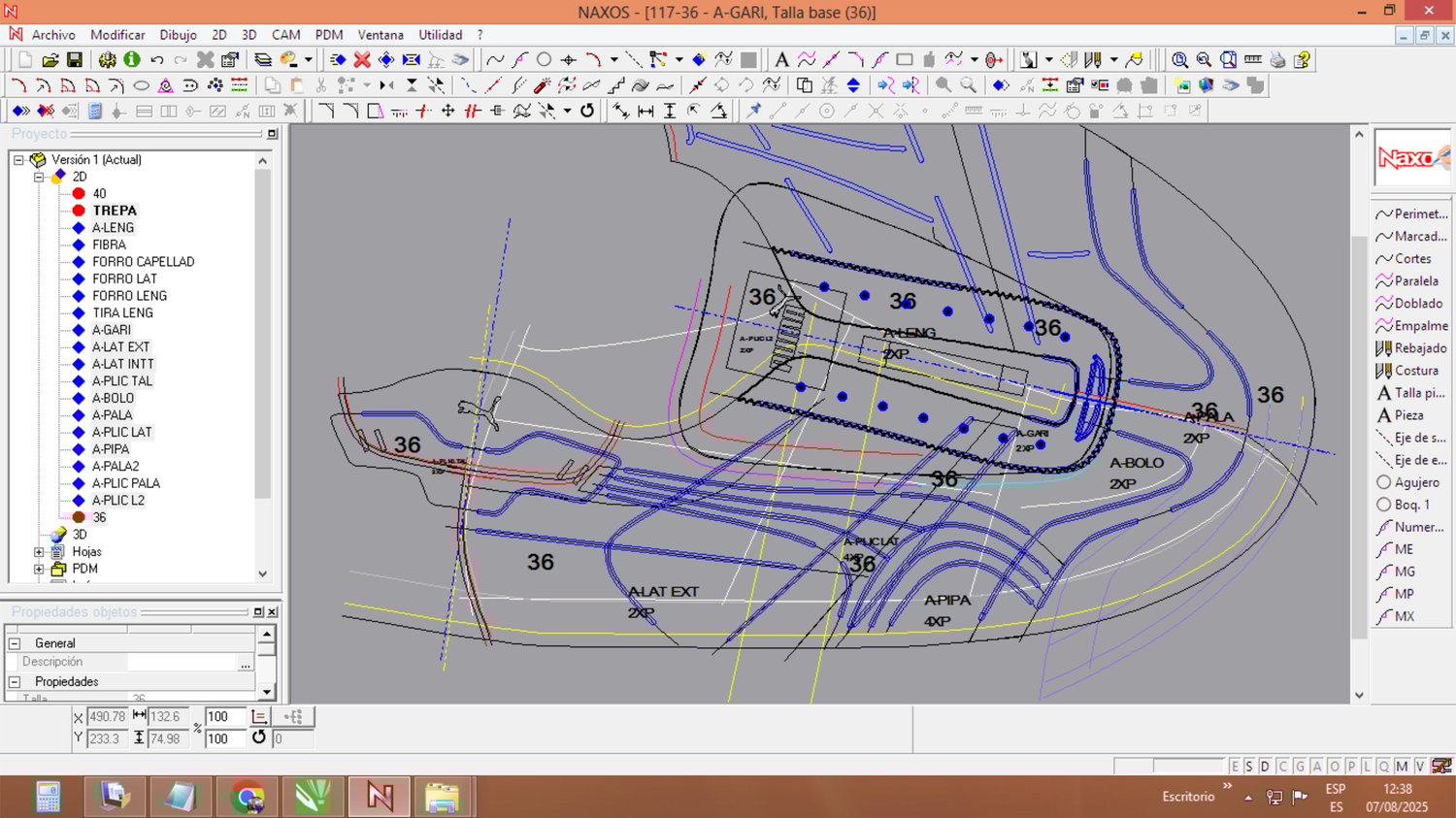Click the Undo arrow in the toolbar
The height and width of the screenshot is (818, 1456).
(156, 60)
